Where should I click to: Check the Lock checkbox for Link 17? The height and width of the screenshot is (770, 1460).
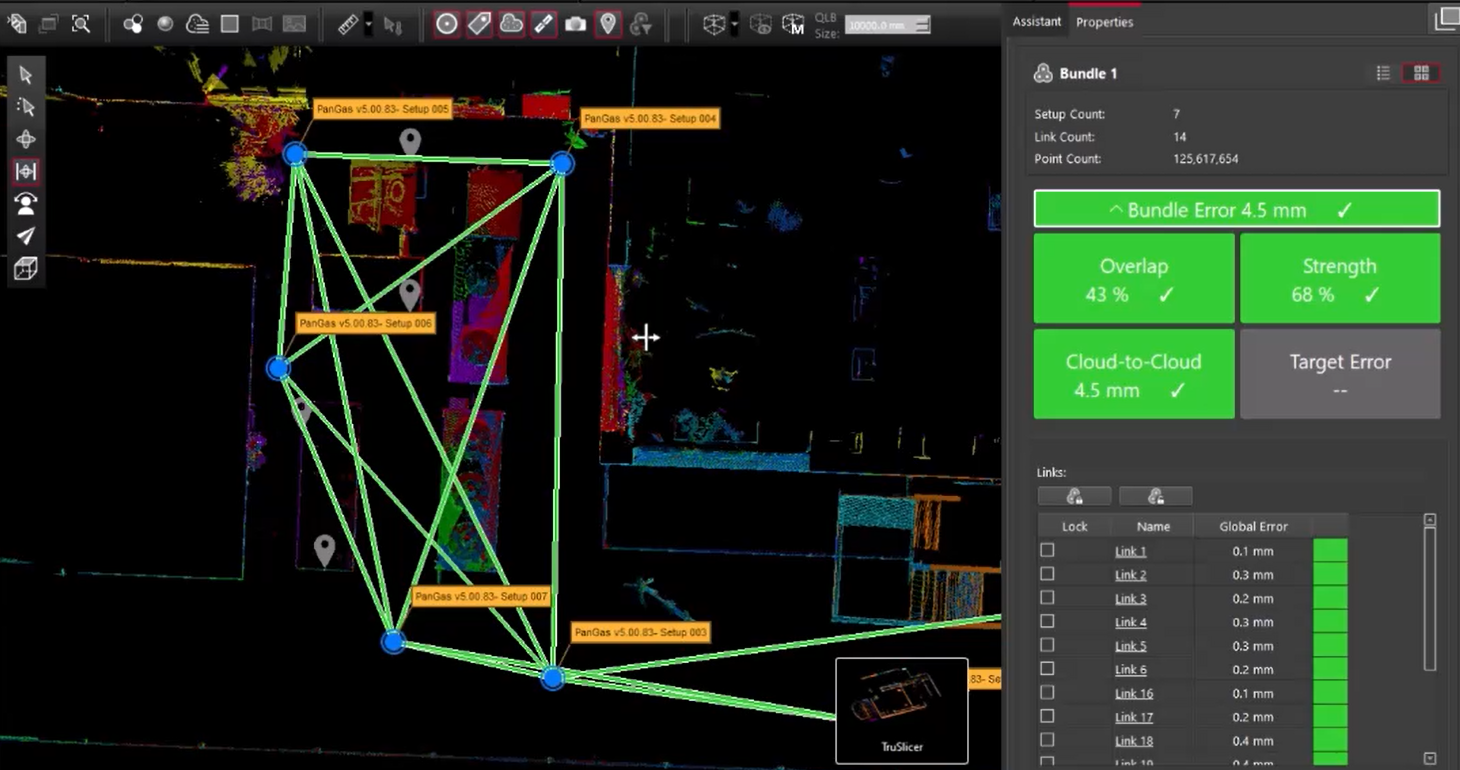click(1047, 716)
